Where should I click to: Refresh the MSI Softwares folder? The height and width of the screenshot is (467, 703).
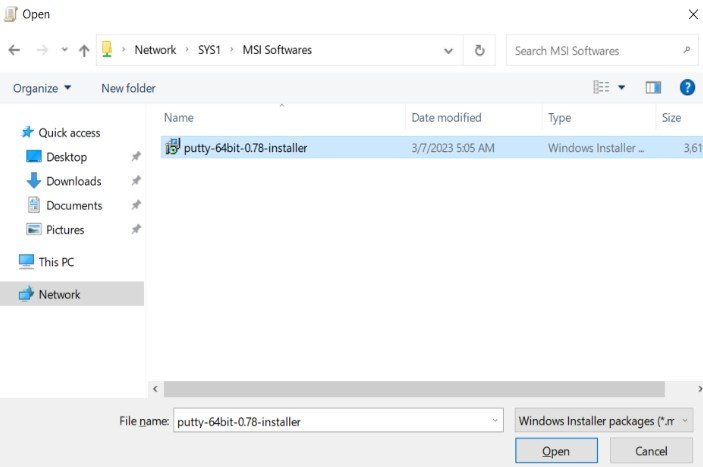tap(479, 50)
